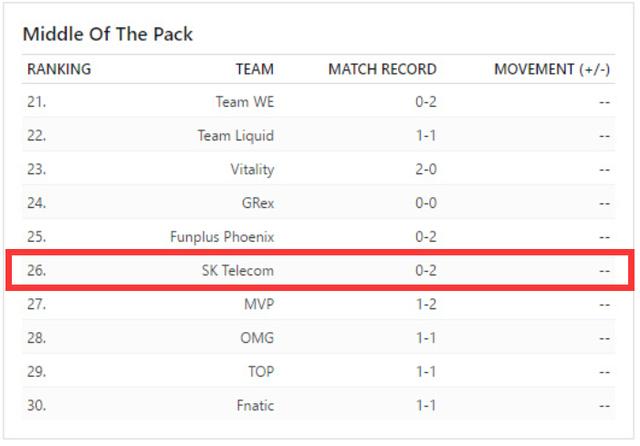Open the GRex team row
The width and height of the screenshot is (640, 446).
pos(257,203)
